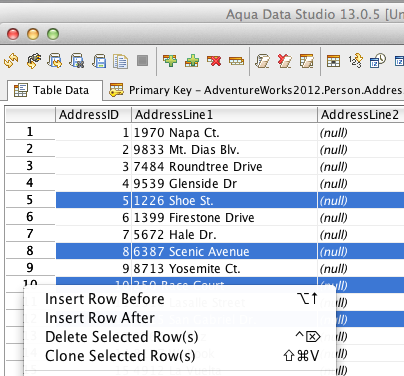This screenshot has width=404, height=376.
Task: Select row header number 9
Action: coord(30,268)
